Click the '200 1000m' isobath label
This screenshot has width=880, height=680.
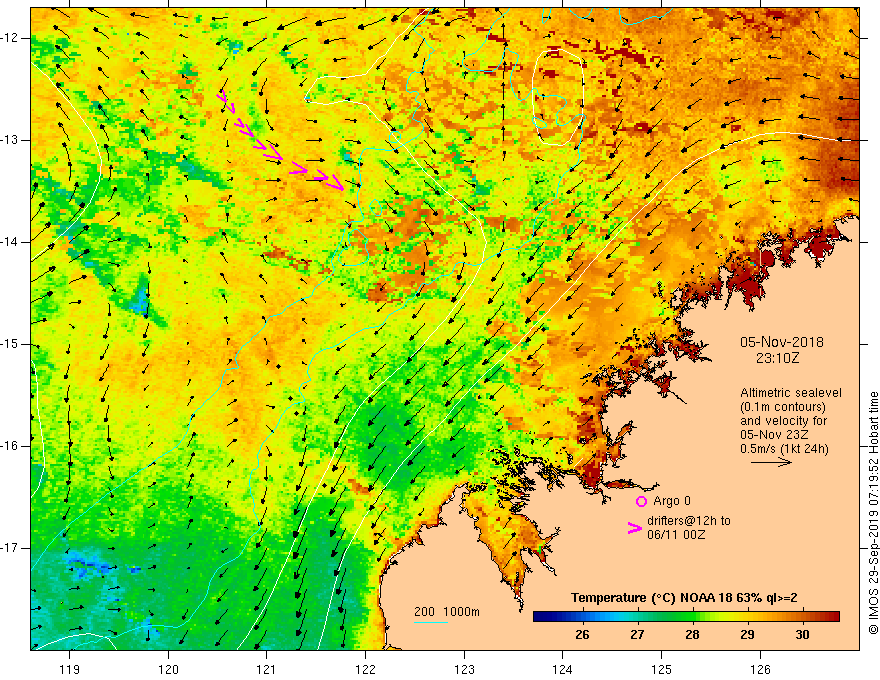tap(447, 612)
